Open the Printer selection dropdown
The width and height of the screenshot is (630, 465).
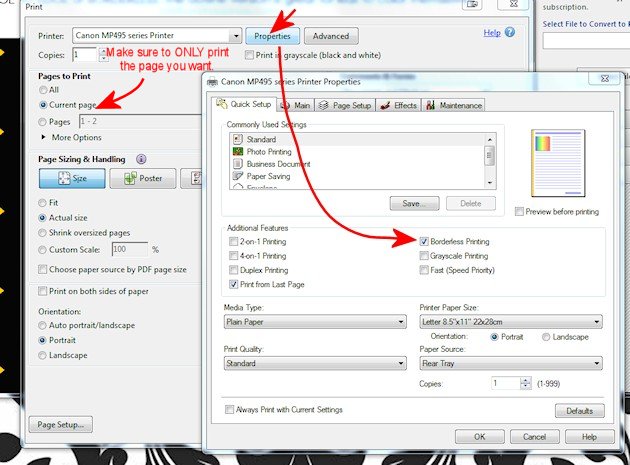(x=157, y=36)
